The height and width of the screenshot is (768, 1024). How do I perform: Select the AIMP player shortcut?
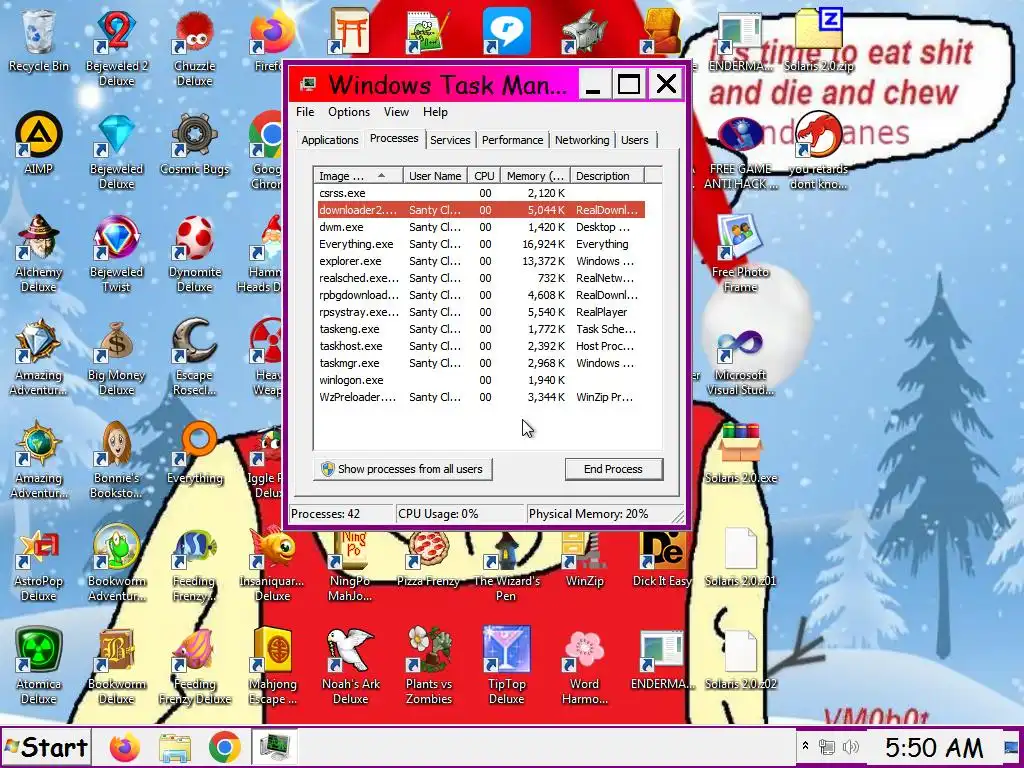pyautogui.click(x=39, y=144)
